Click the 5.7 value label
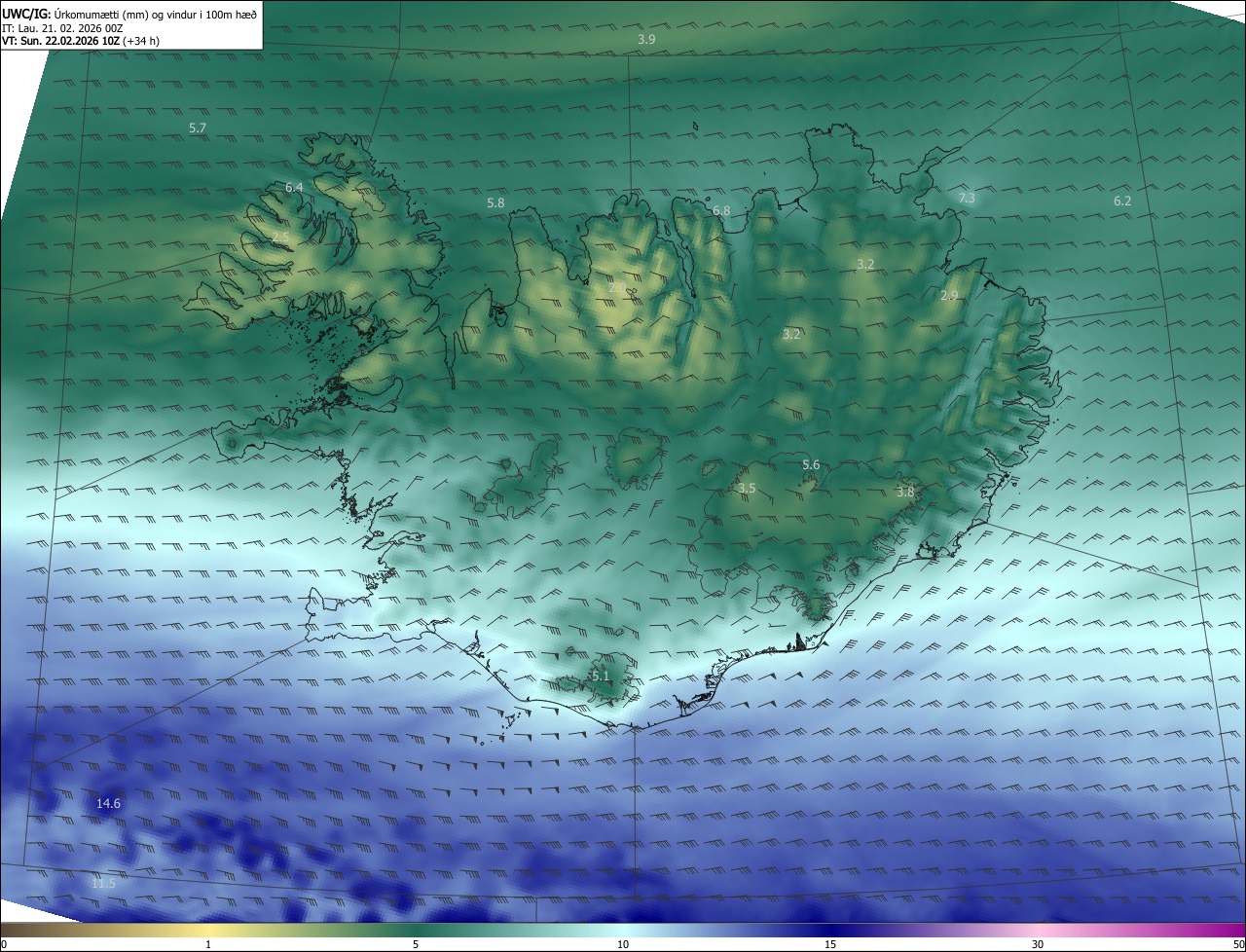Viewport: 1246px width, 952px height. [198, 128]
